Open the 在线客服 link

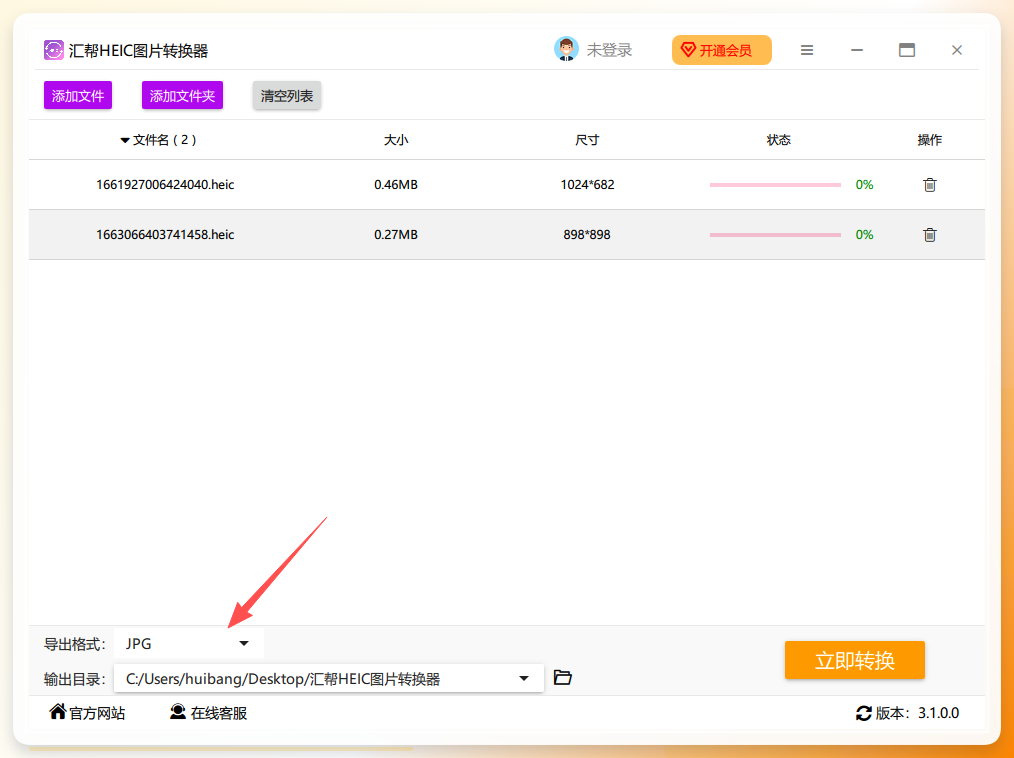219,713
